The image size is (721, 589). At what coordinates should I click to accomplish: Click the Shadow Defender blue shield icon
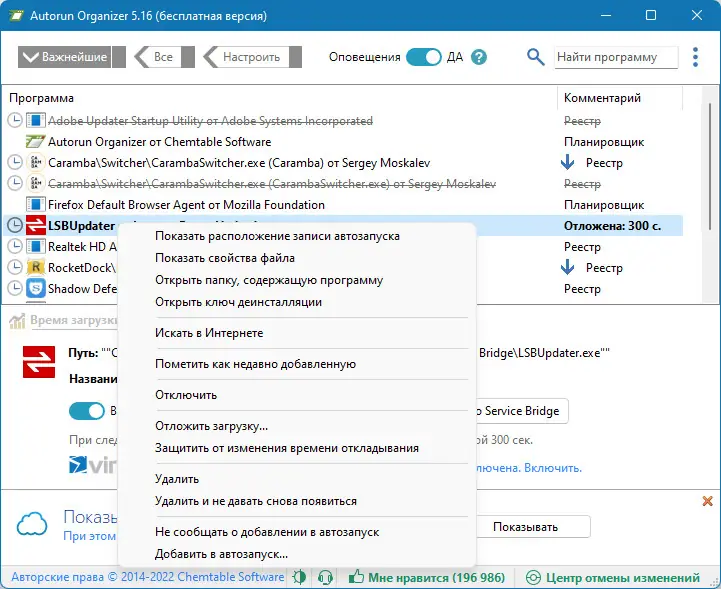pos(35,288)
